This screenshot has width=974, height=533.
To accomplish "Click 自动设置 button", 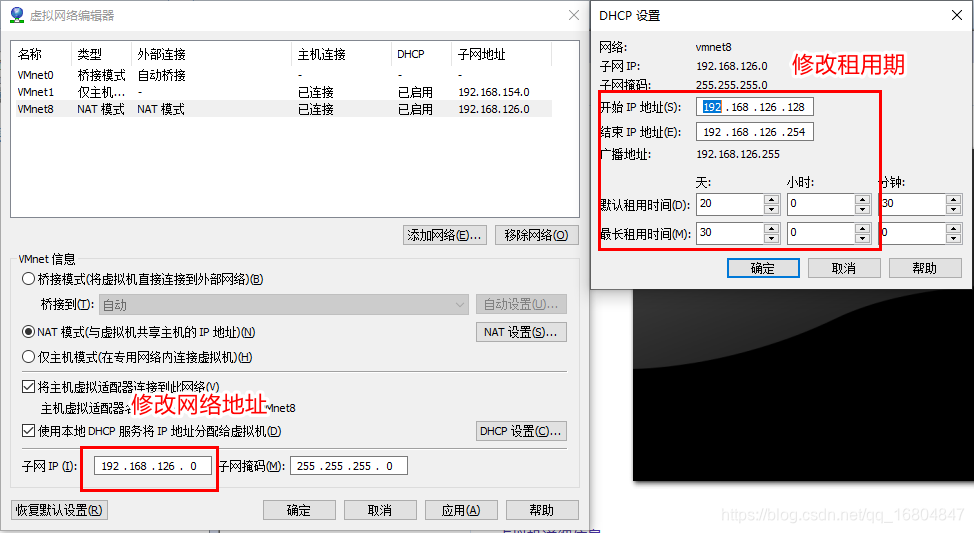I will point(521,304).
